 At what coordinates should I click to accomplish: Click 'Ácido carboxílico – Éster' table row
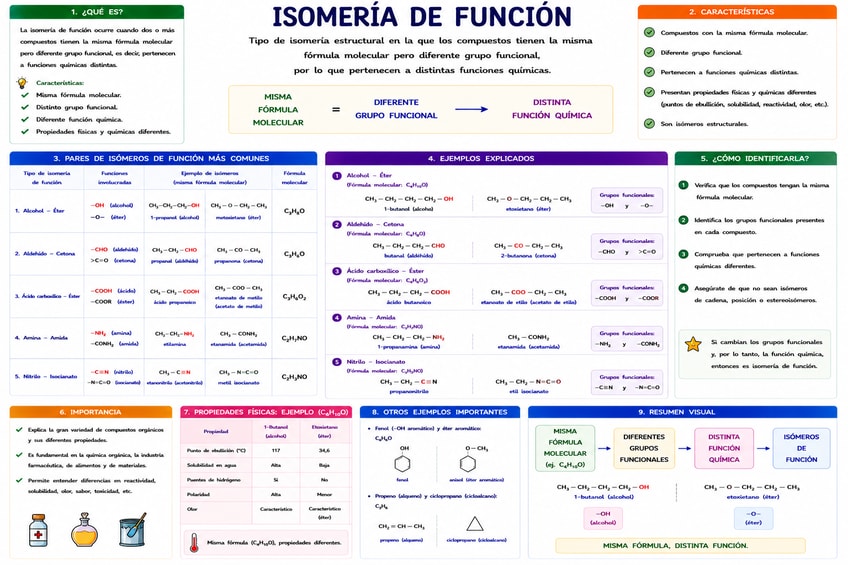(x=163, y=296)
